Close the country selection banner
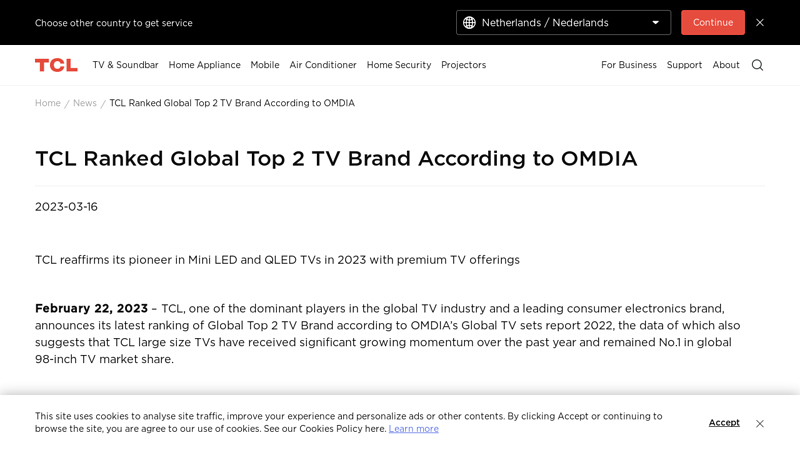Screen dimensions: 800x450 pyautogui.click(x=760, y=22)
